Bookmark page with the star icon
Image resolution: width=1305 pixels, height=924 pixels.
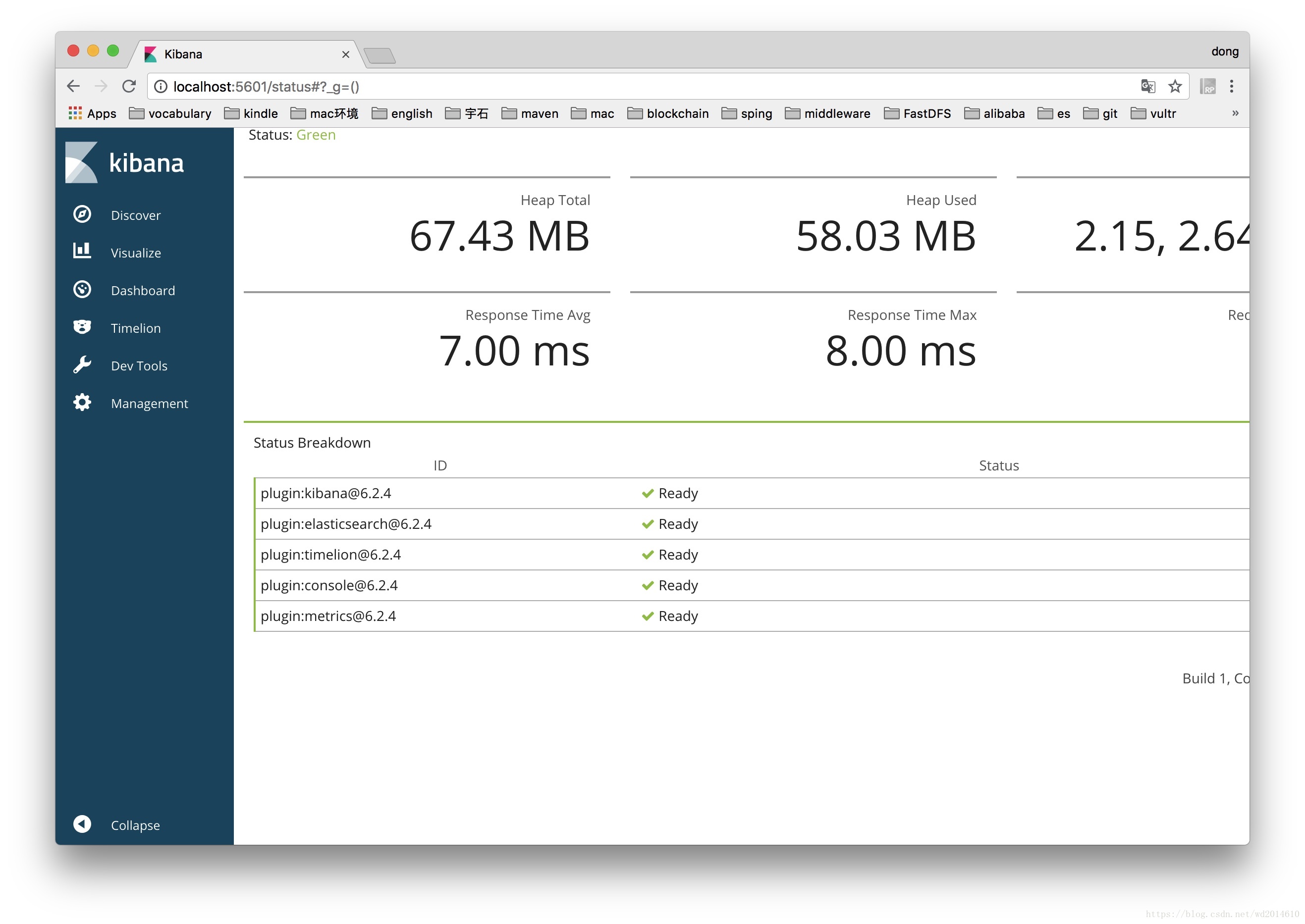coord(1175,87)
